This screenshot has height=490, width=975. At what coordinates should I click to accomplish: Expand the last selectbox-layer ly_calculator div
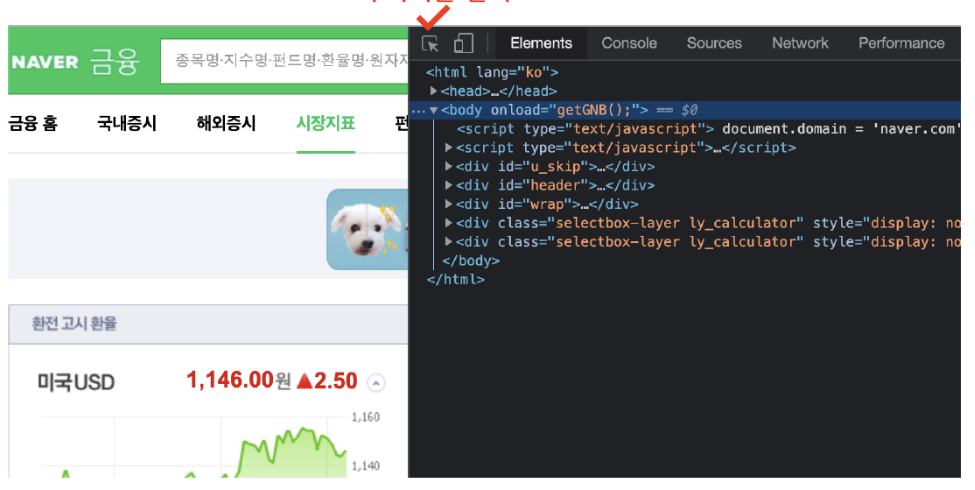click(448, 241)
